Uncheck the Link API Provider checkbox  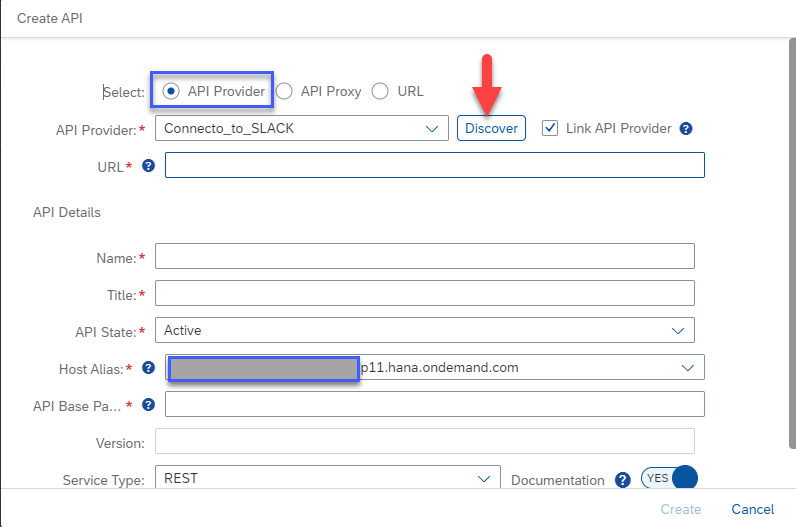[549, 128]
